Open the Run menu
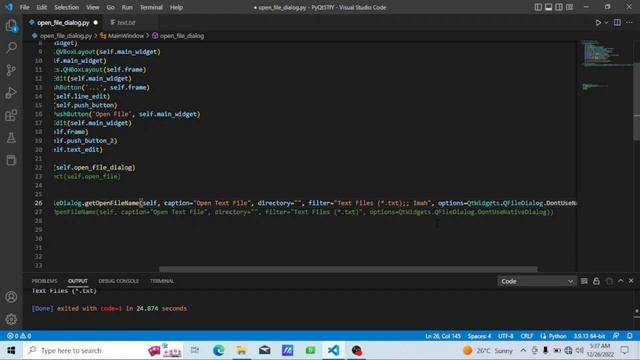 pos(127,7)
